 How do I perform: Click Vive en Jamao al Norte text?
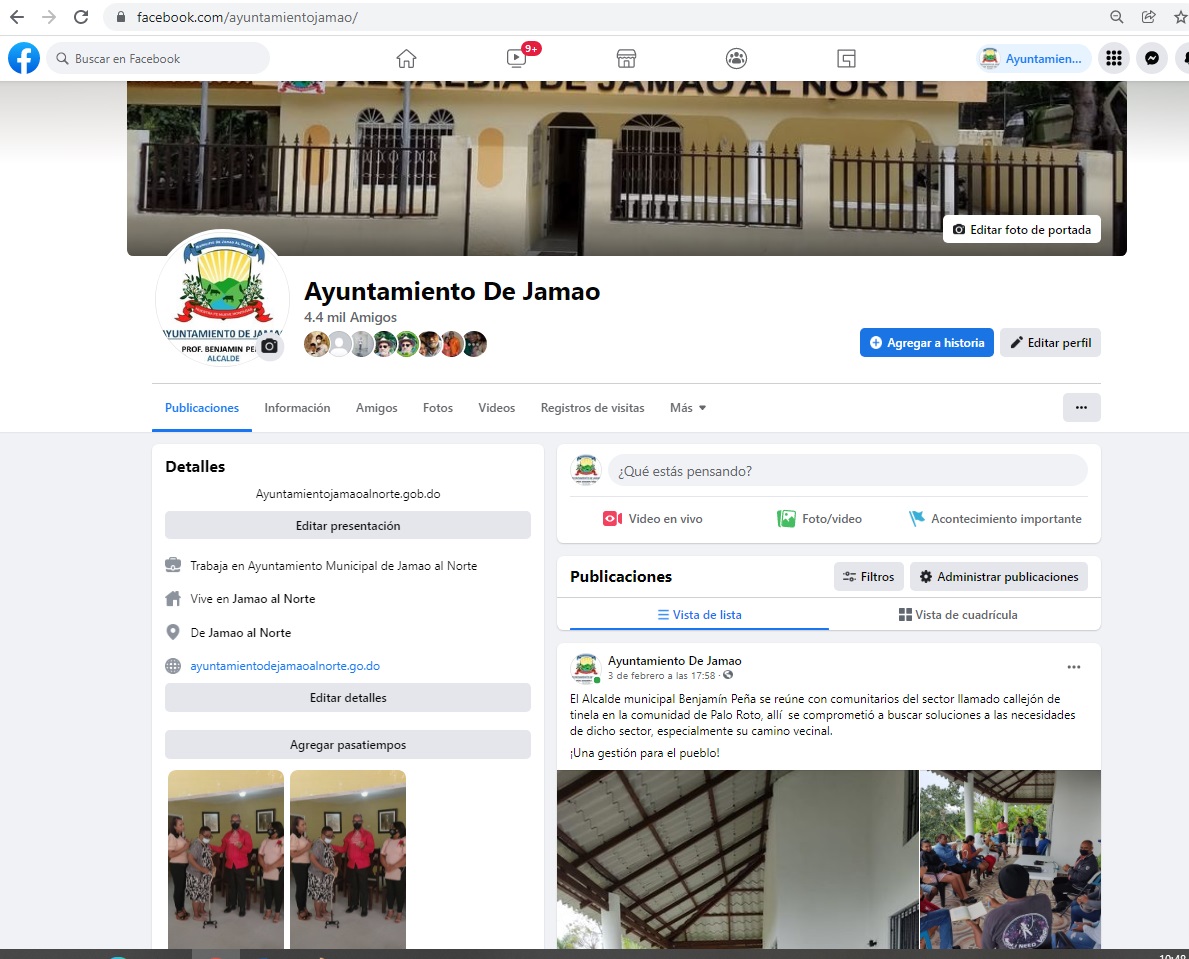pyautogui.click(x=253, y=599)
